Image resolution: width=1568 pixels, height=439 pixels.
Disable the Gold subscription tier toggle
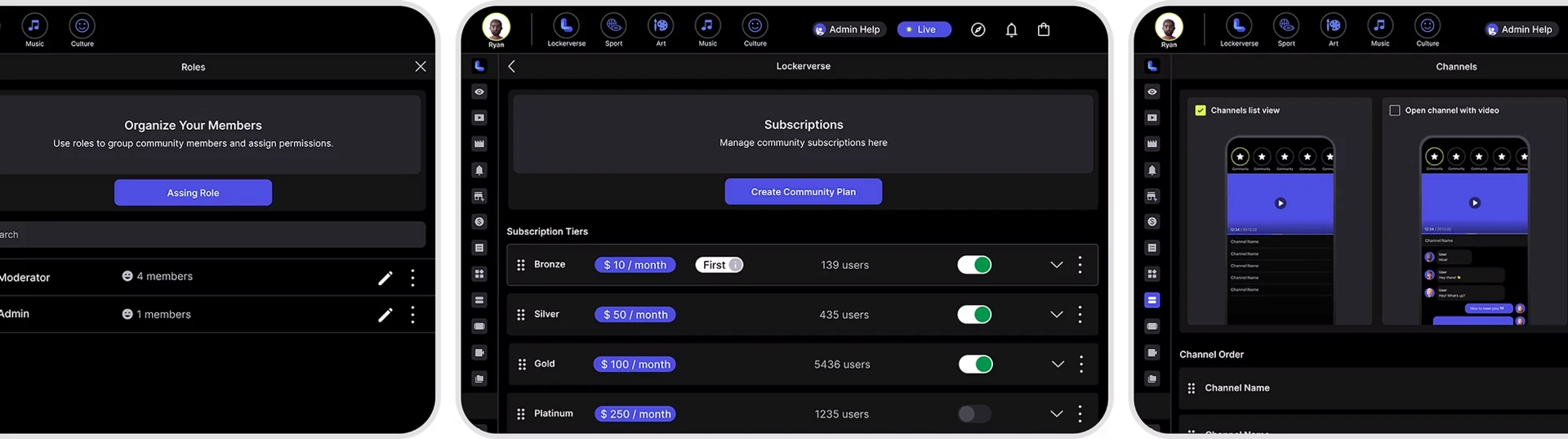coord(976,365)
